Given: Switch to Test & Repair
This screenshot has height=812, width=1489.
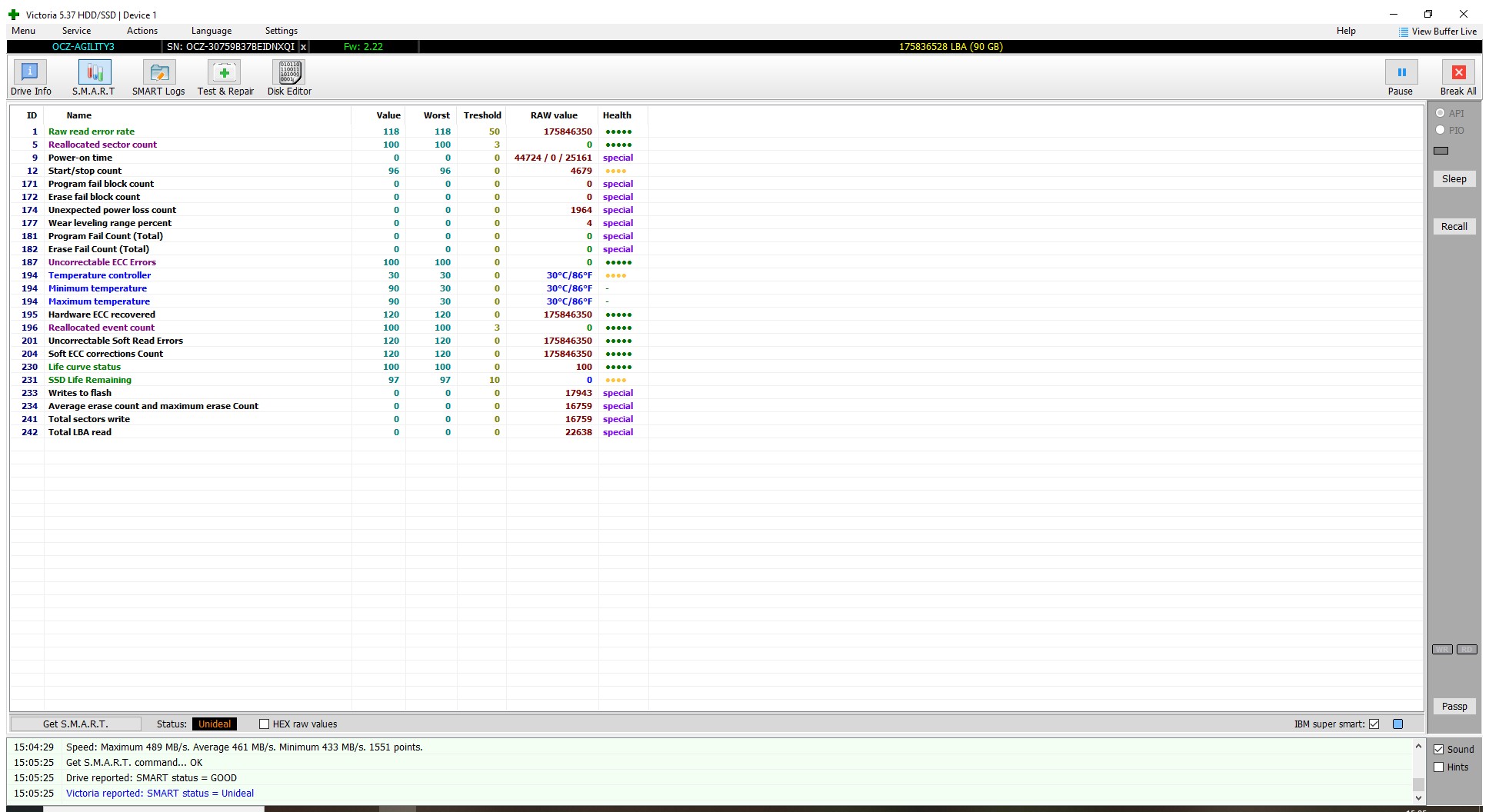Looking at the screenshot, I should click(225, 78).
